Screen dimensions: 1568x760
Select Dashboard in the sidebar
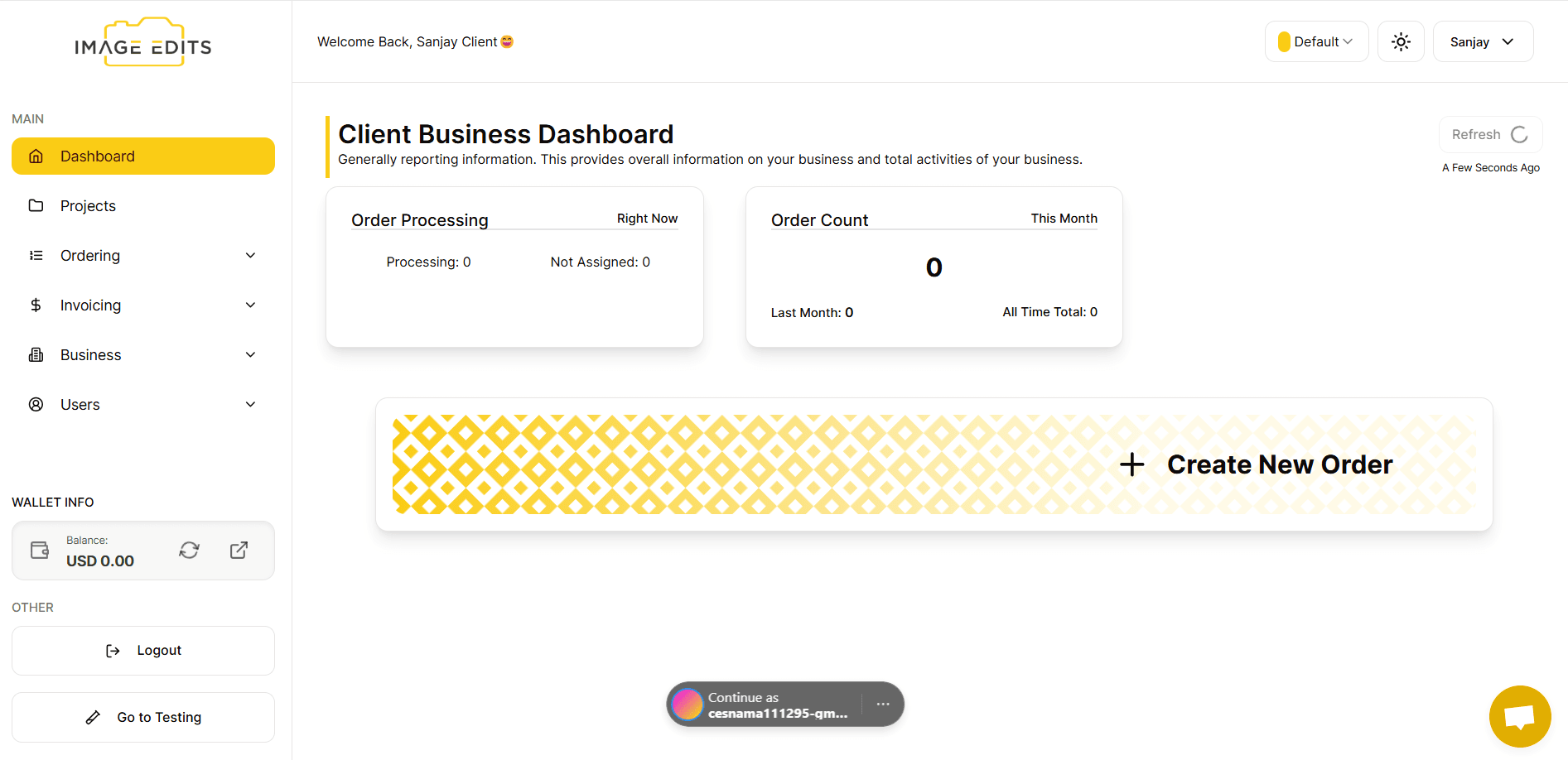[143, 156]
